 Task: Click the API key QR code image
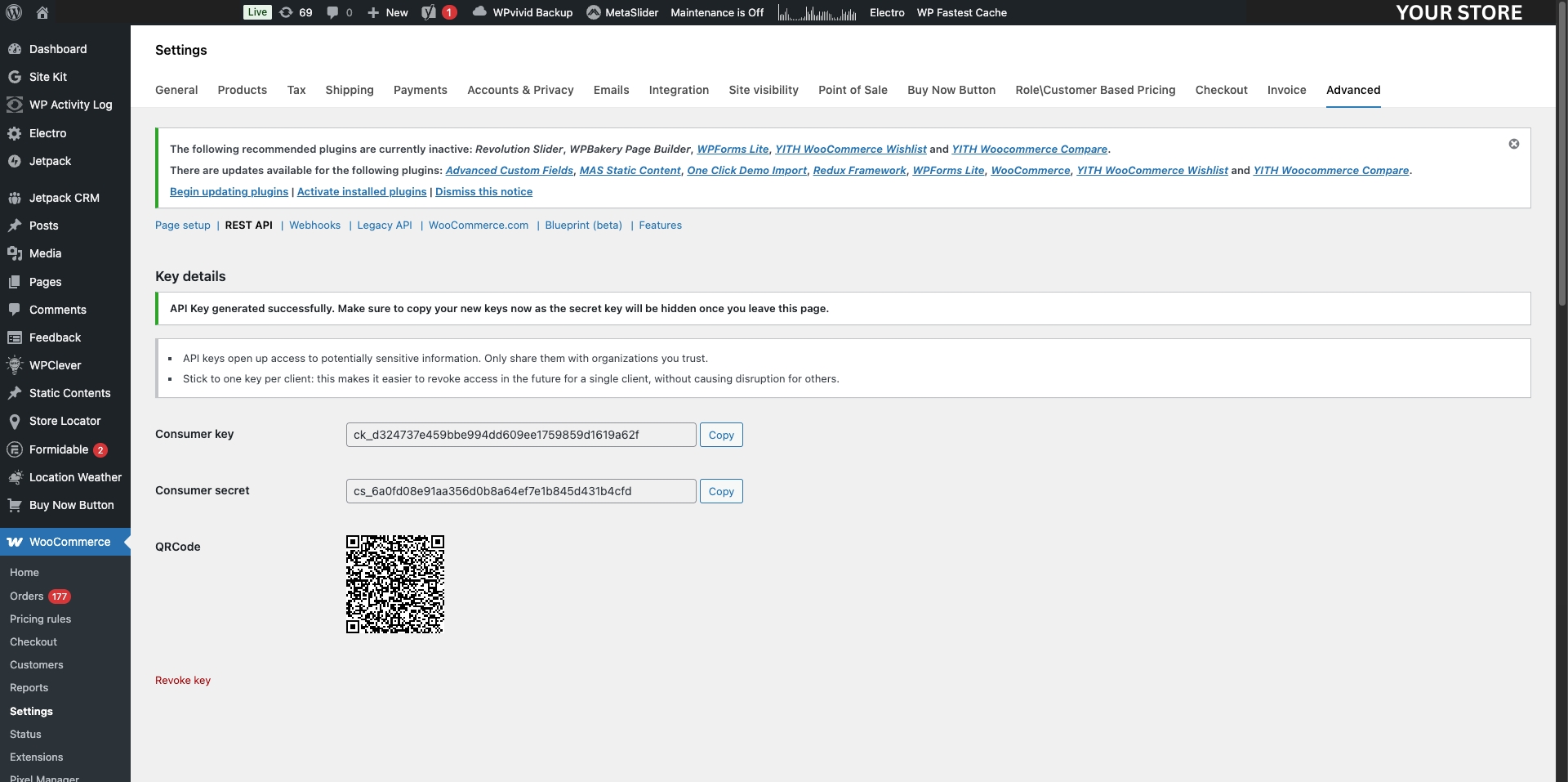[x=395, y=584]
